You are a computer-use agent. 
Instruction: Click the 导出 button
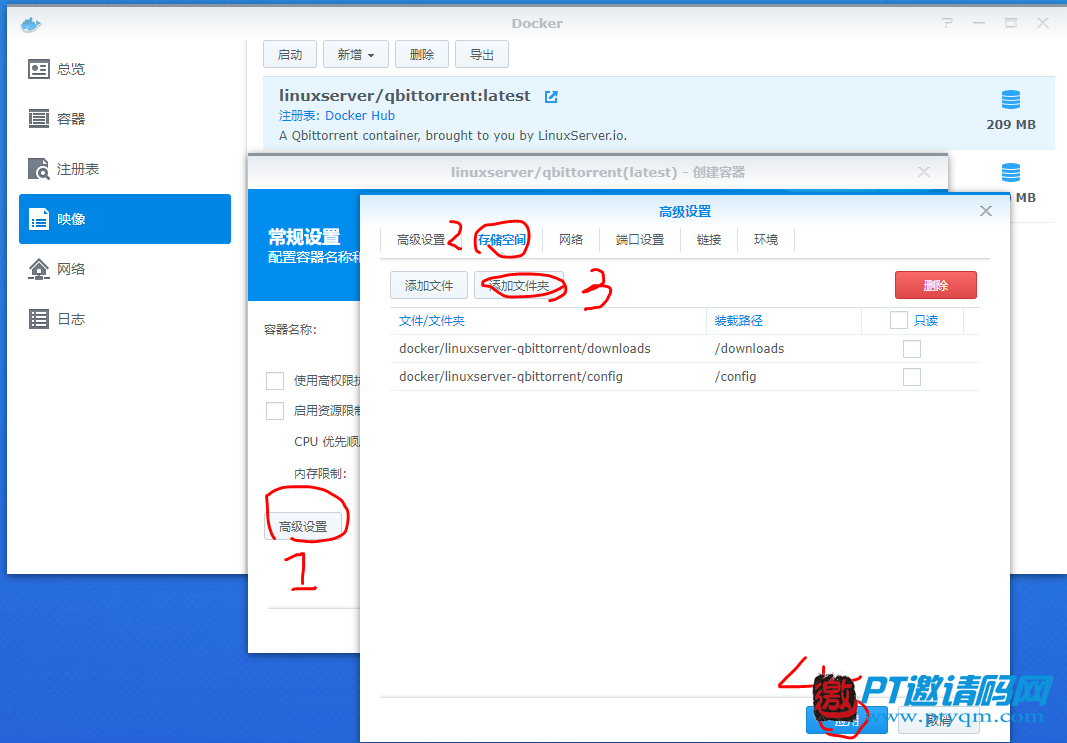[482, 54]
